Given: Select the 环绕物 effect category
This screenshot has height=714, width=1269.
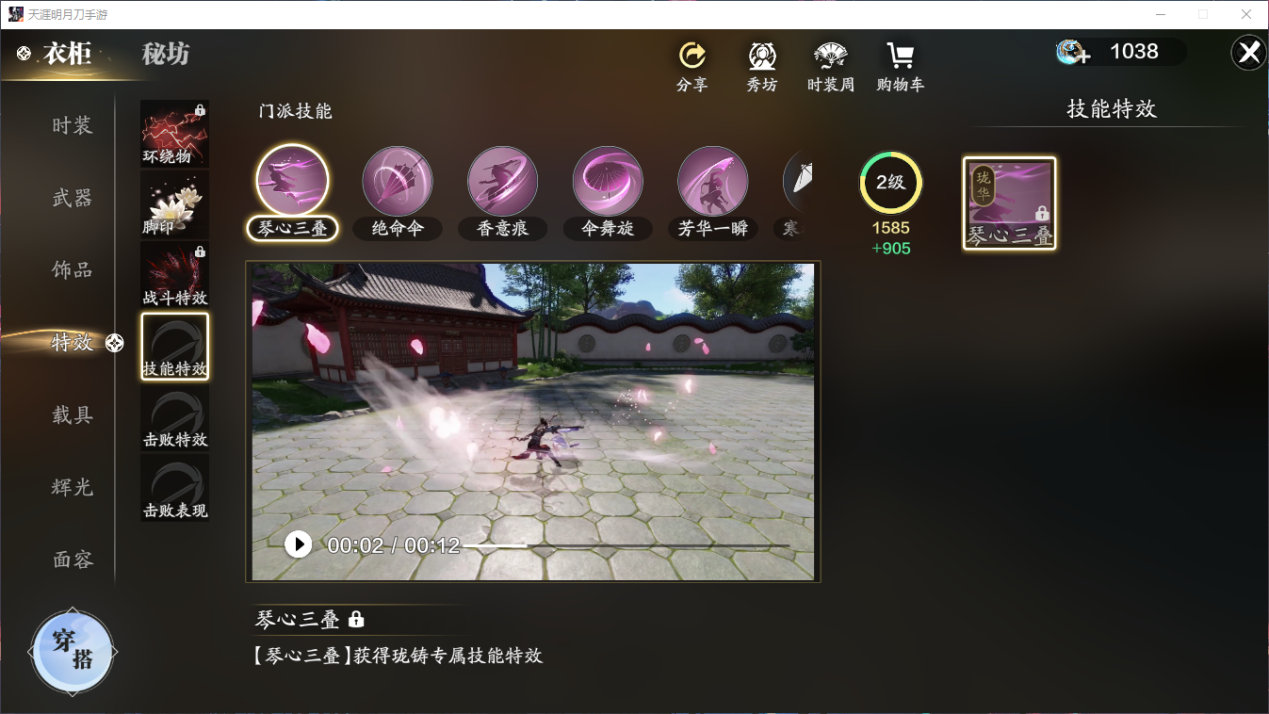Looking at the screenshot, I should pyautogui.click(x=175, y=133).
